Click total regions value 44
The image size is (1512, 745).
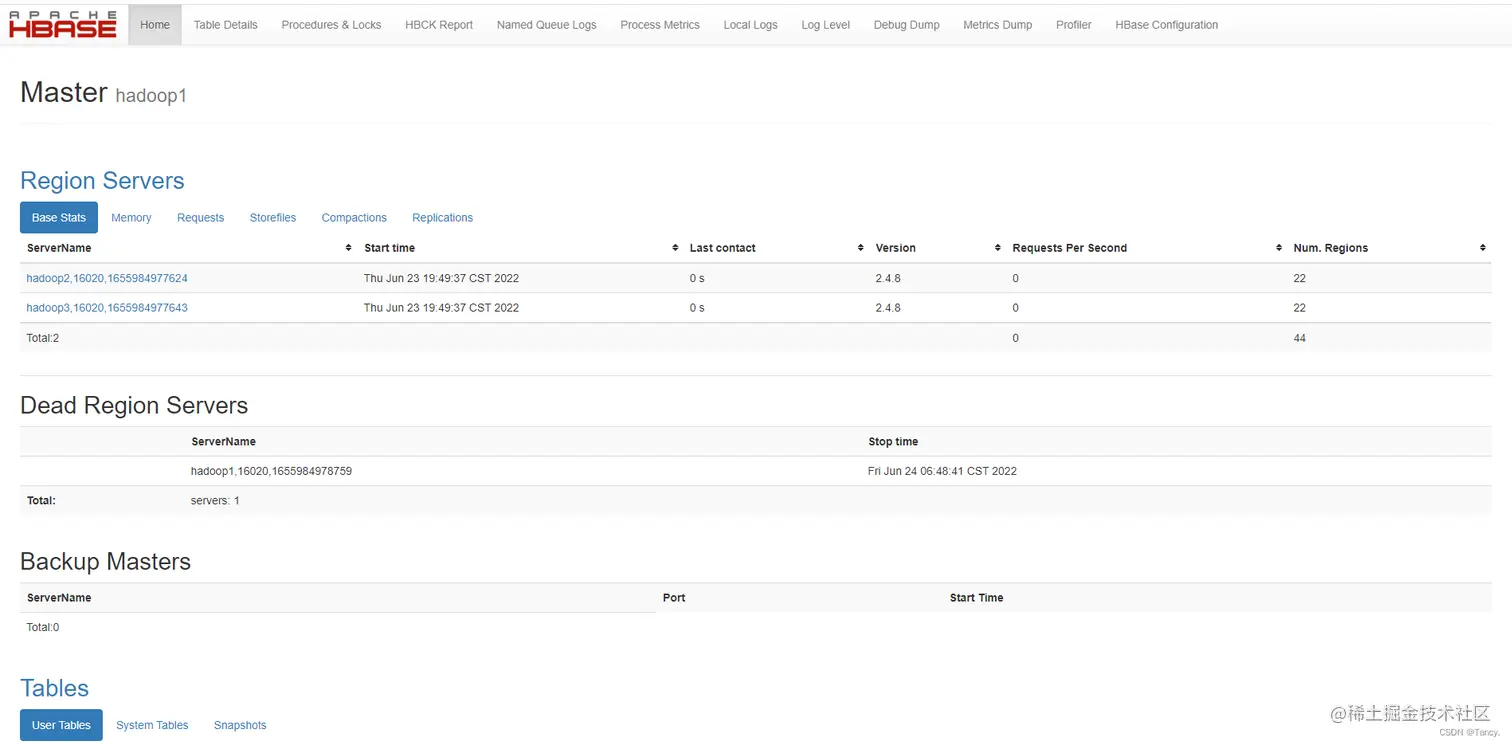click(1299, 338)
